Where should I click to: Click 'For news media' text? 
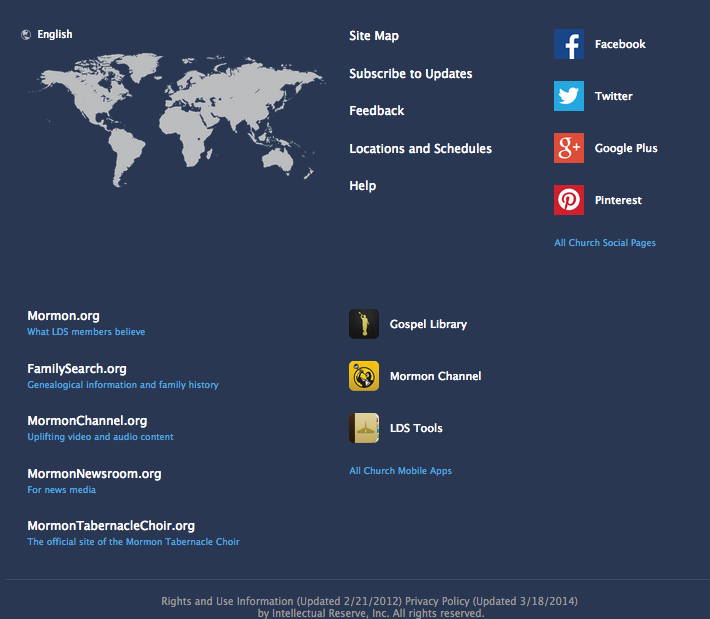(x=61, y=489)
